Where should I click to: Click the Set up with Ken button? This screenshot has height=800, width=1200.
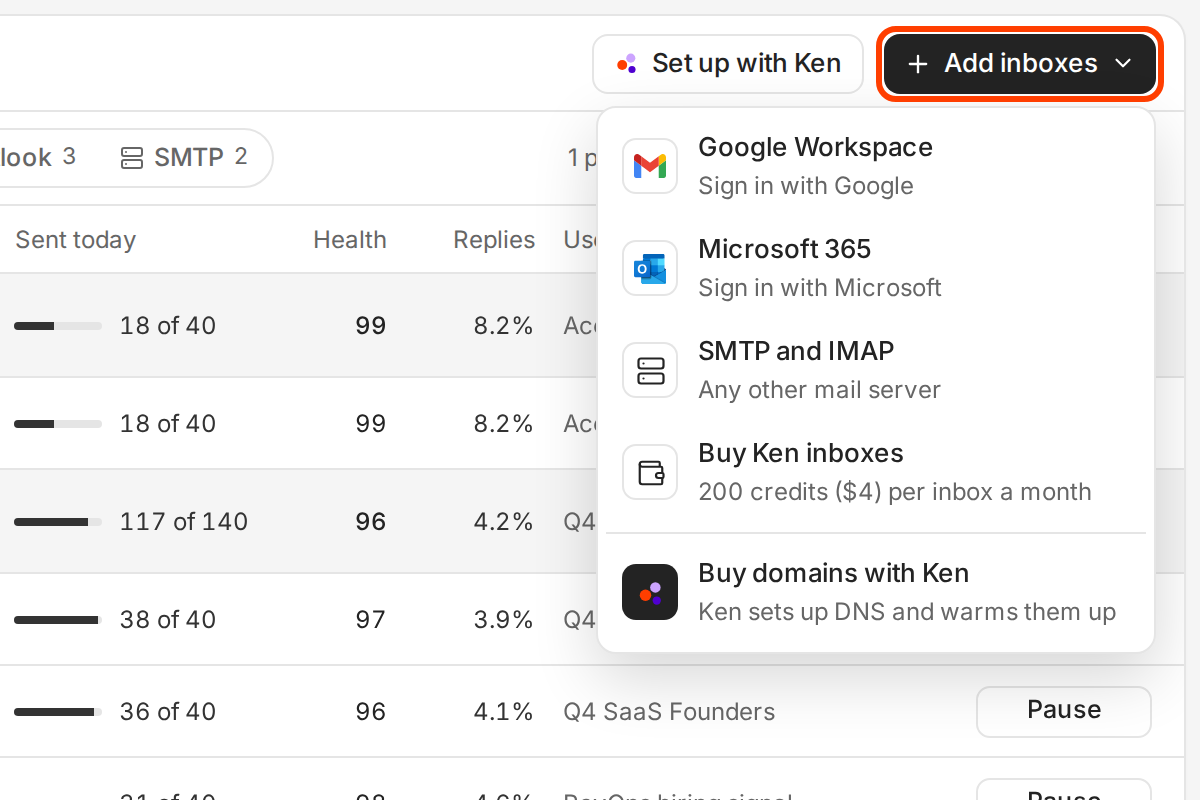[728, 64]
